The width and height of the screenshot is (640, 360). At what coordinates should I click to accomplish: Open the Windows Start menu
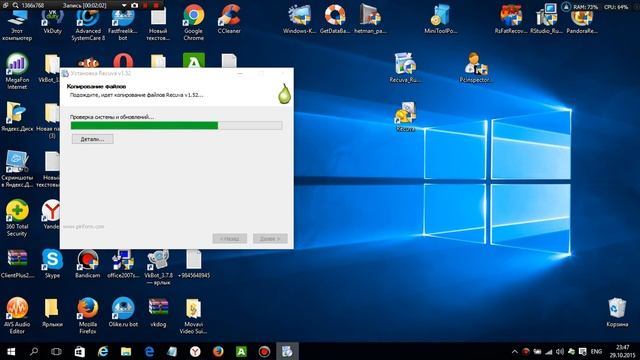tap(11, 351)
